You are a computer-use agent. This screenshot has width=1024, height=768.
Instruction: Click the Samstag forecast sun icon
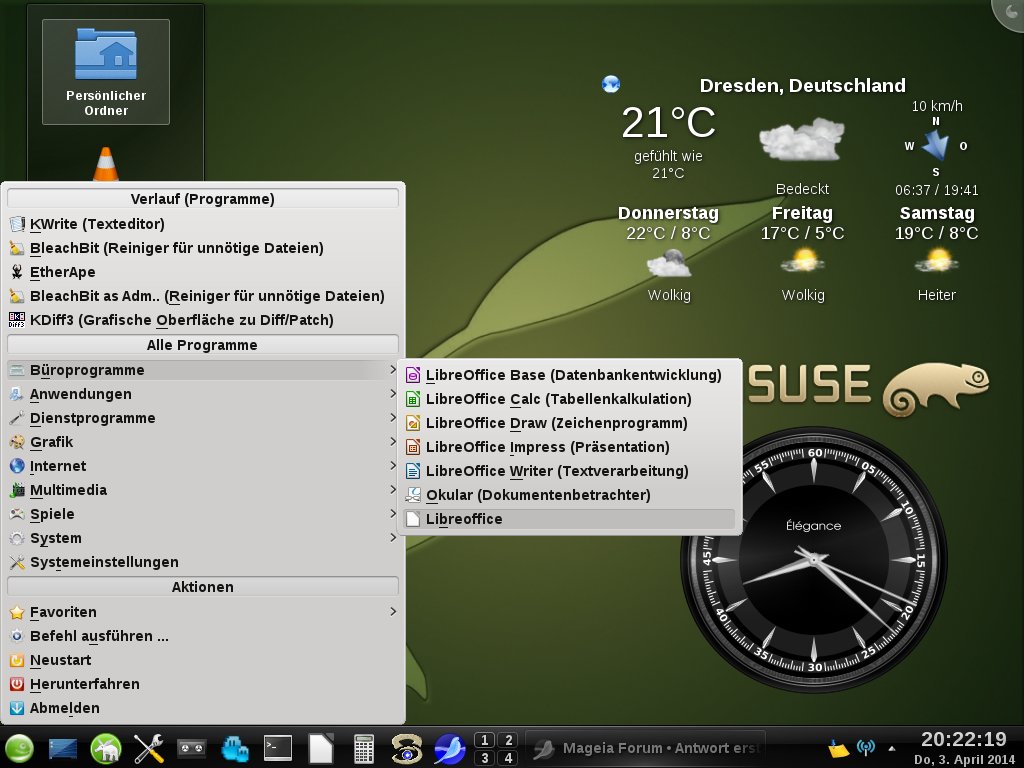tap(936, 263)
